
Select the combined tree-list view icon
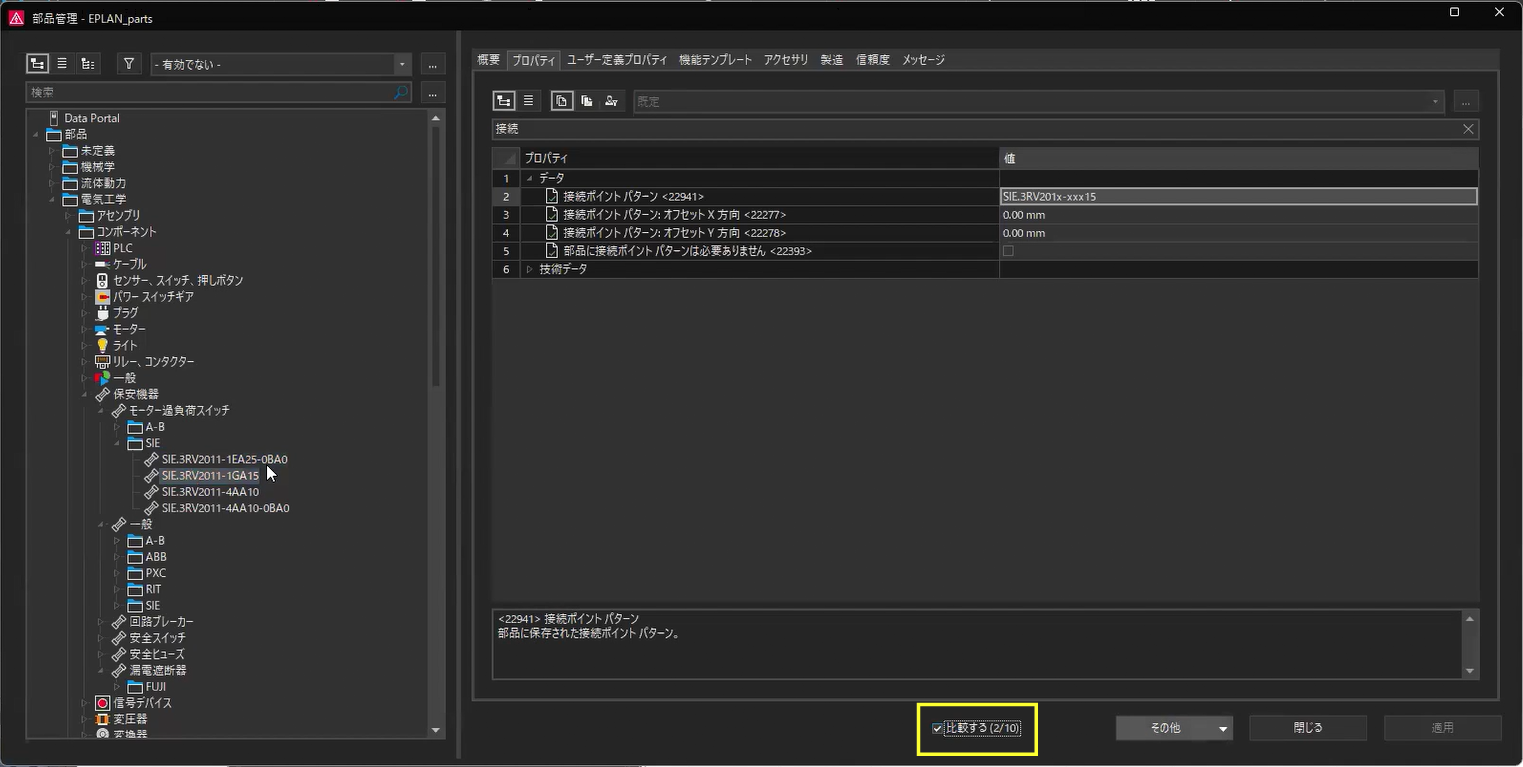click(x=88, y=64)
